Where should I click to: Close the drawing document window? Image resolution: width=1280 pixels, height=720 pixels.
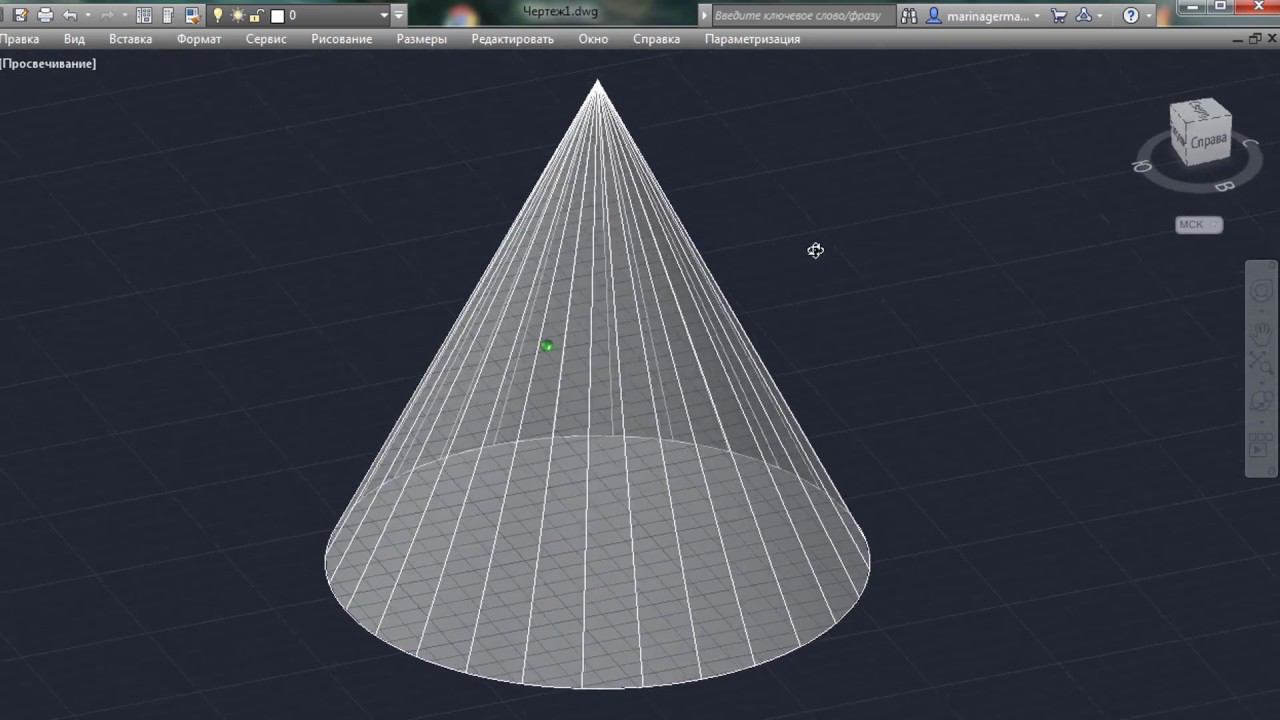(x=1272, y=39)
